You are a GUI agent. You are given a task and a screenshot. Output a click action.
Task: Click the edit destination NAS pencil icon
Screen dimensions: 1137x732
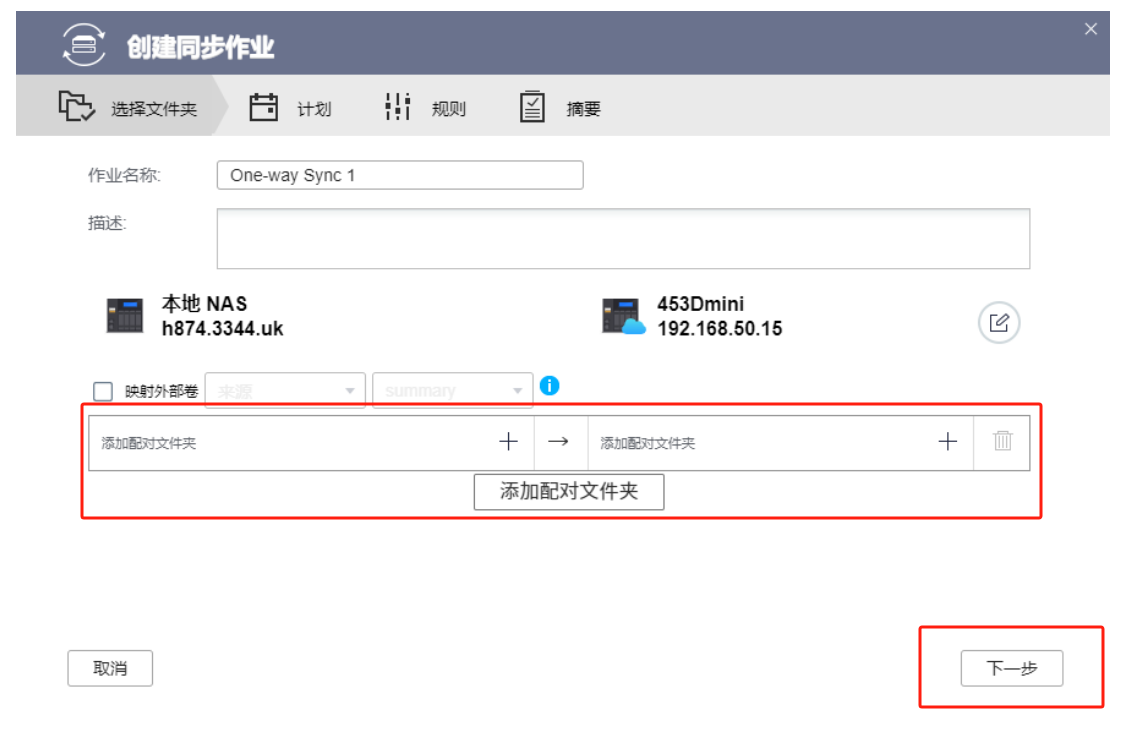pos(998,323)
